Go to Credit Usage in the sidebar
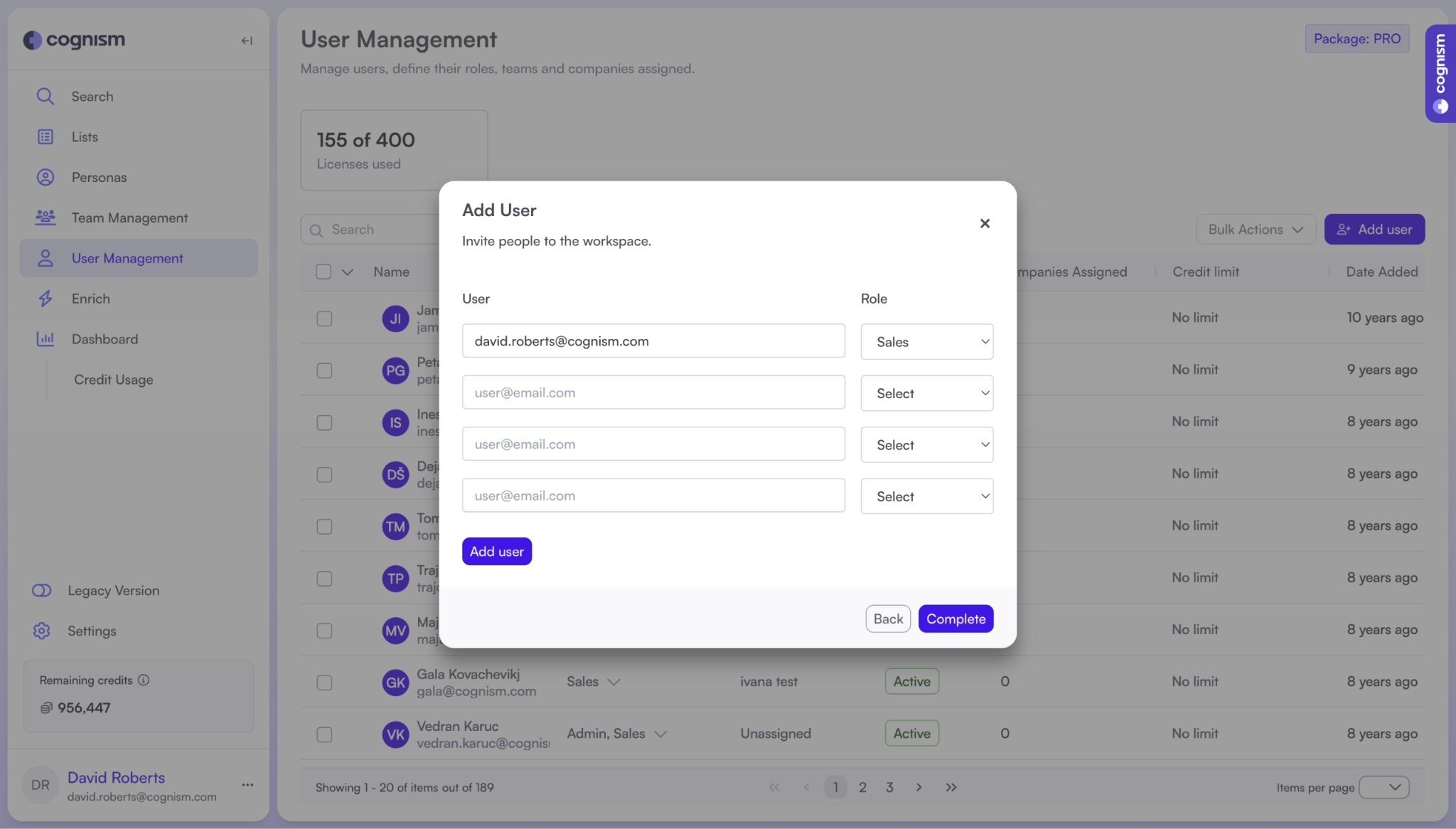The height and width of the screenshot is (829, 1456). pyautogui.click(x=113, y=380)
